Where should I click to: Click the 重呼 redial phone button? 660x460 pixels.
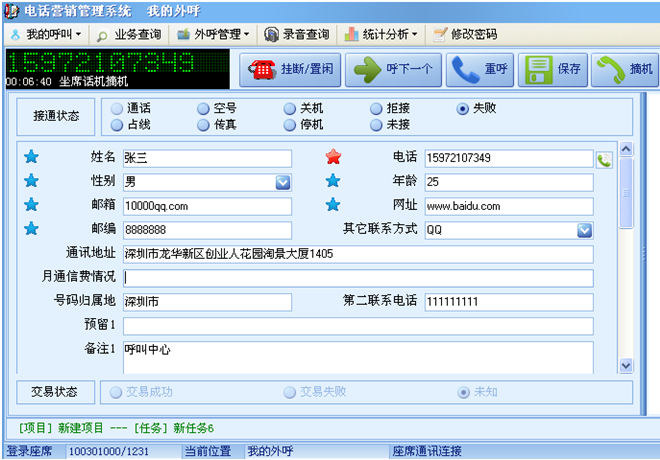pyautogui.click(x=480, y=70)
